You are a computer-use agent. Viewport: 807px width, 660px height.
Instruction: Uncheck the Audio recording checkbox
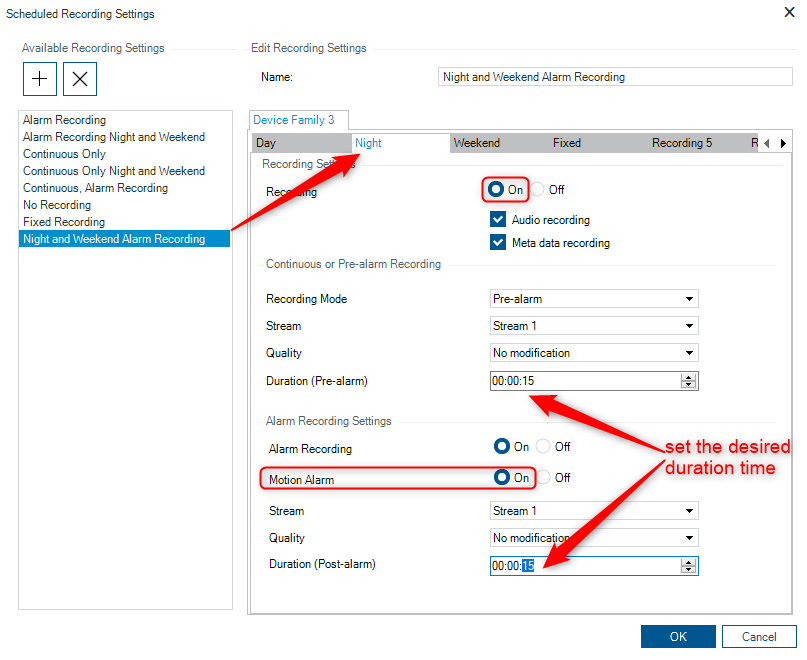click(x=498, y=220)
